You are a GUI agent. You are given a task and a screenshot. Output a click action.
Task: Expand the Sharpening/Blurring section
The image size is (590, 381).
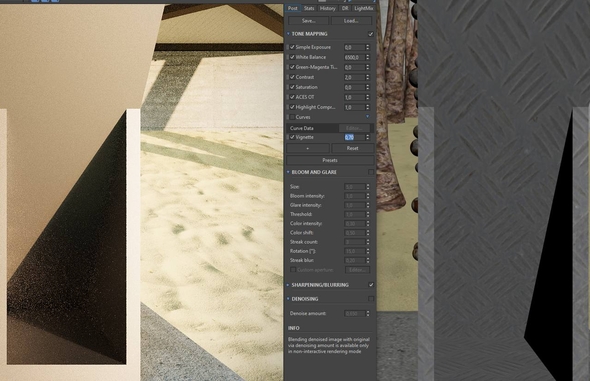coord(288,285)
